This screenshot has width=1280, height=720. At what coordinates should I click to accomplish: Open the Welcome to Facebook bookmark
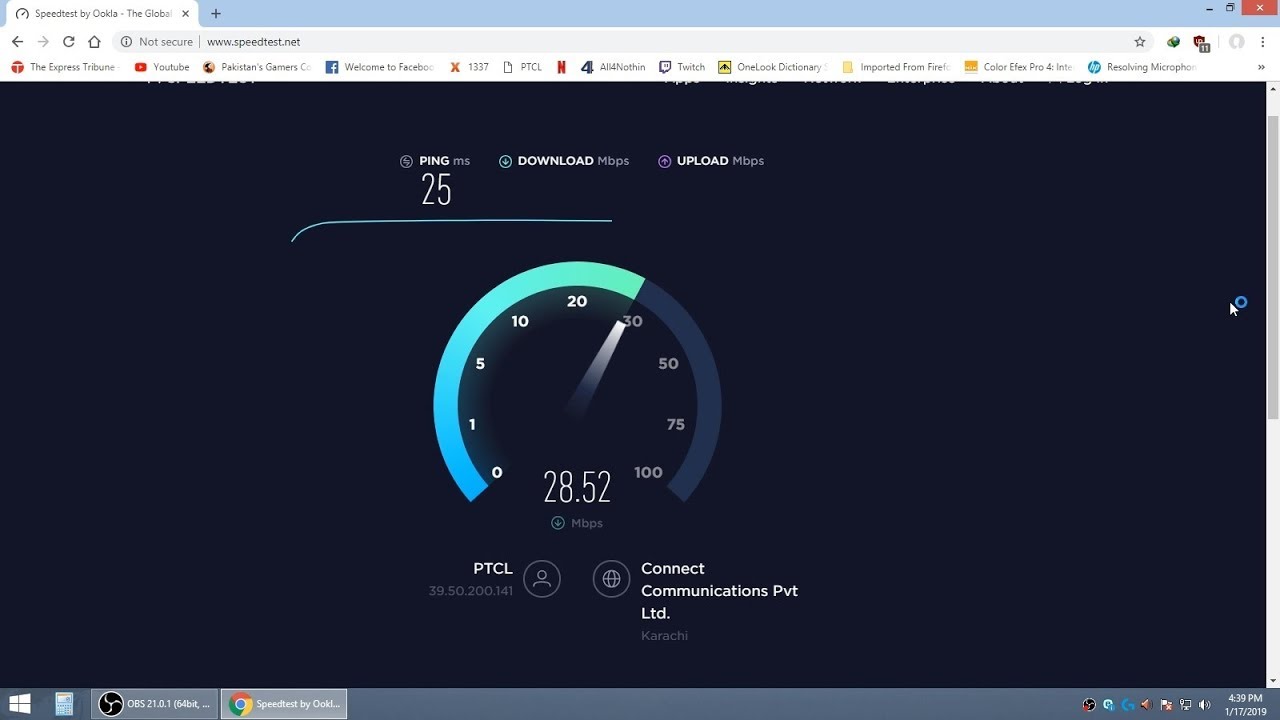[x=380, y=67]
